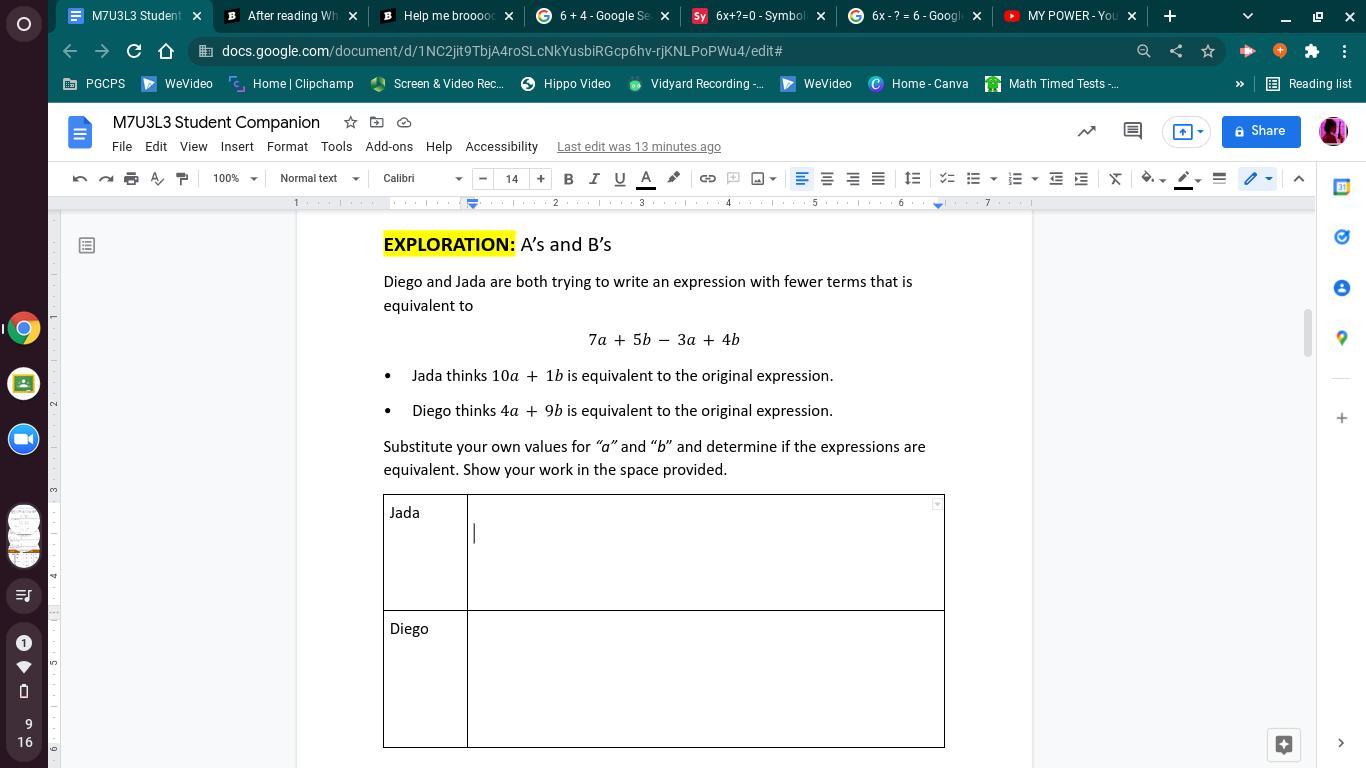Open the comment history icon
The image size is (1366, 768).
1132,131
